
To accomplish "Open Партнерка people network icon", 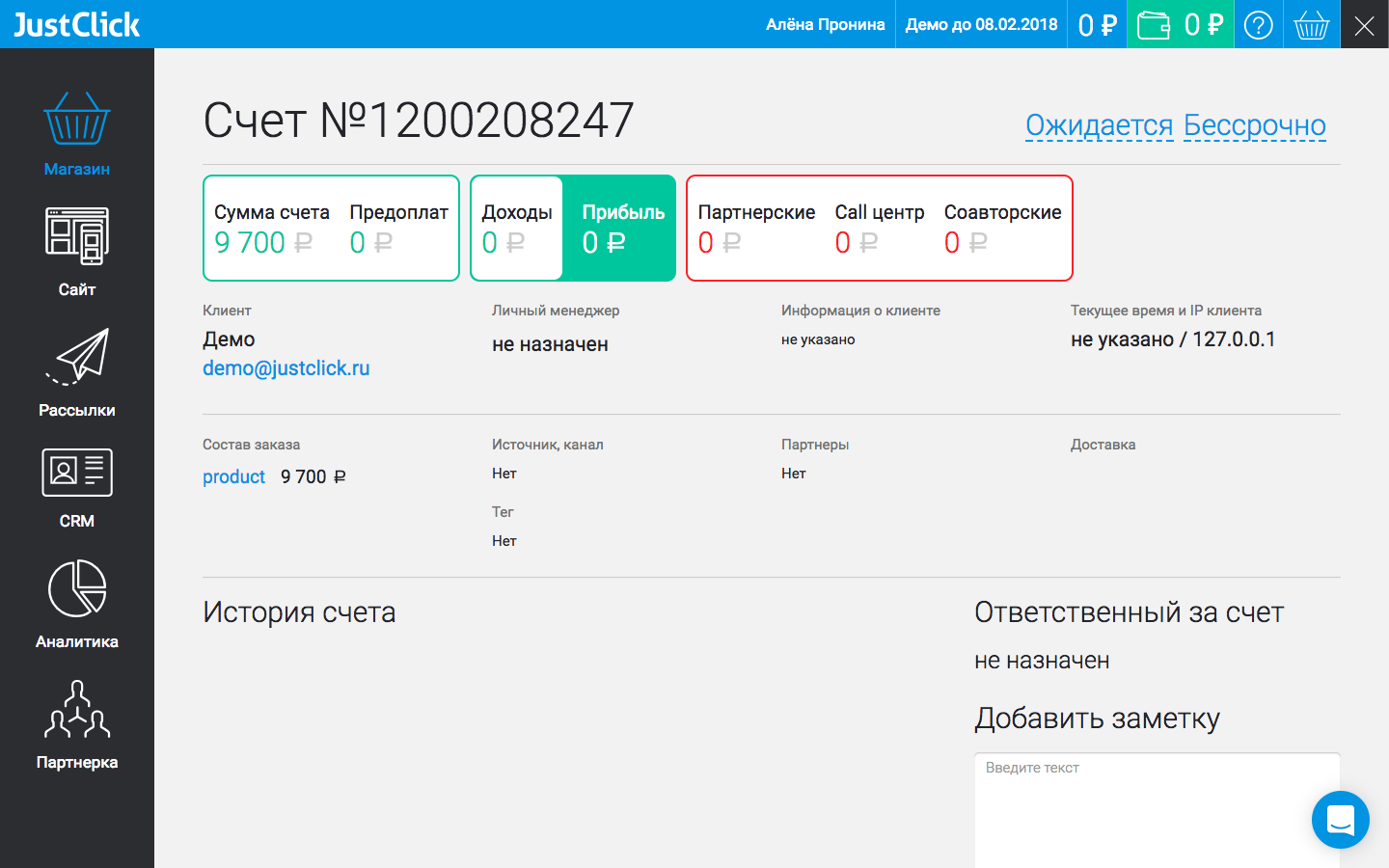I will 77,709.
